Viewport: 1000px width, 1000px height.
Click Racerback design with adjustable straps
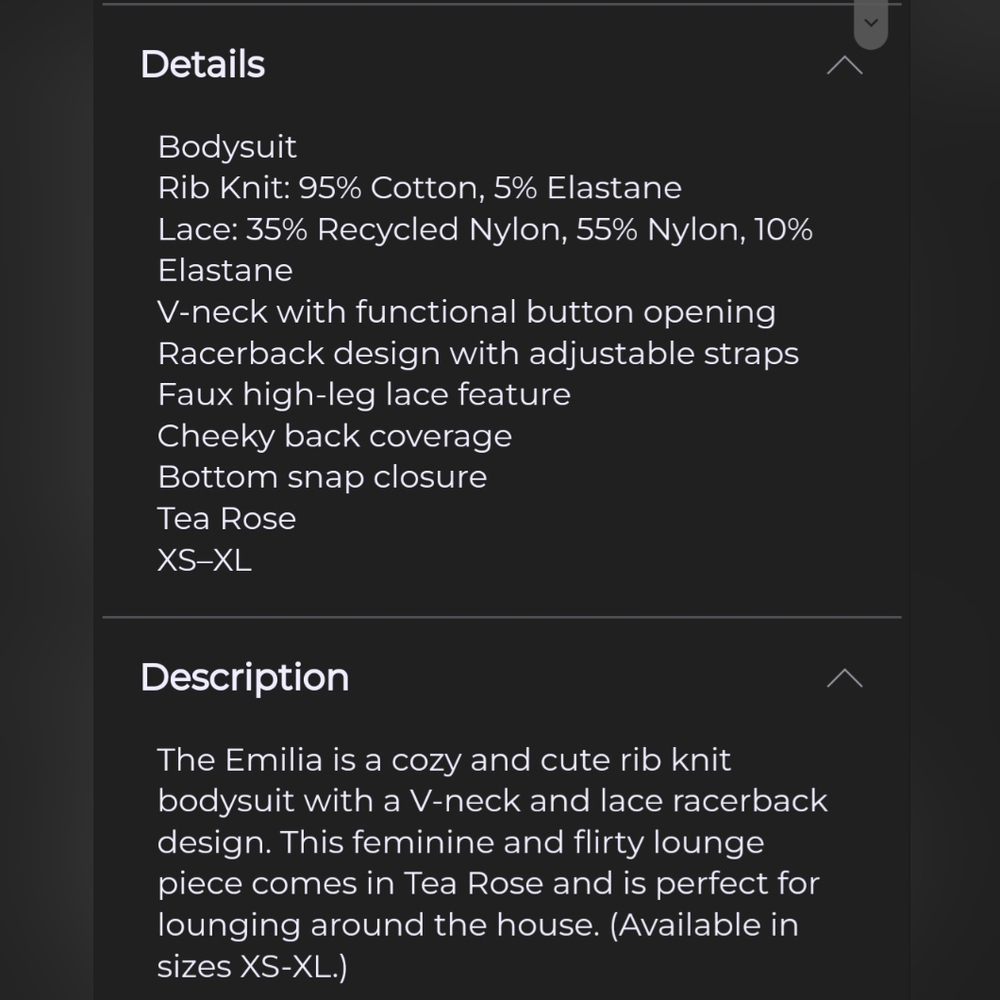(478, 354)
